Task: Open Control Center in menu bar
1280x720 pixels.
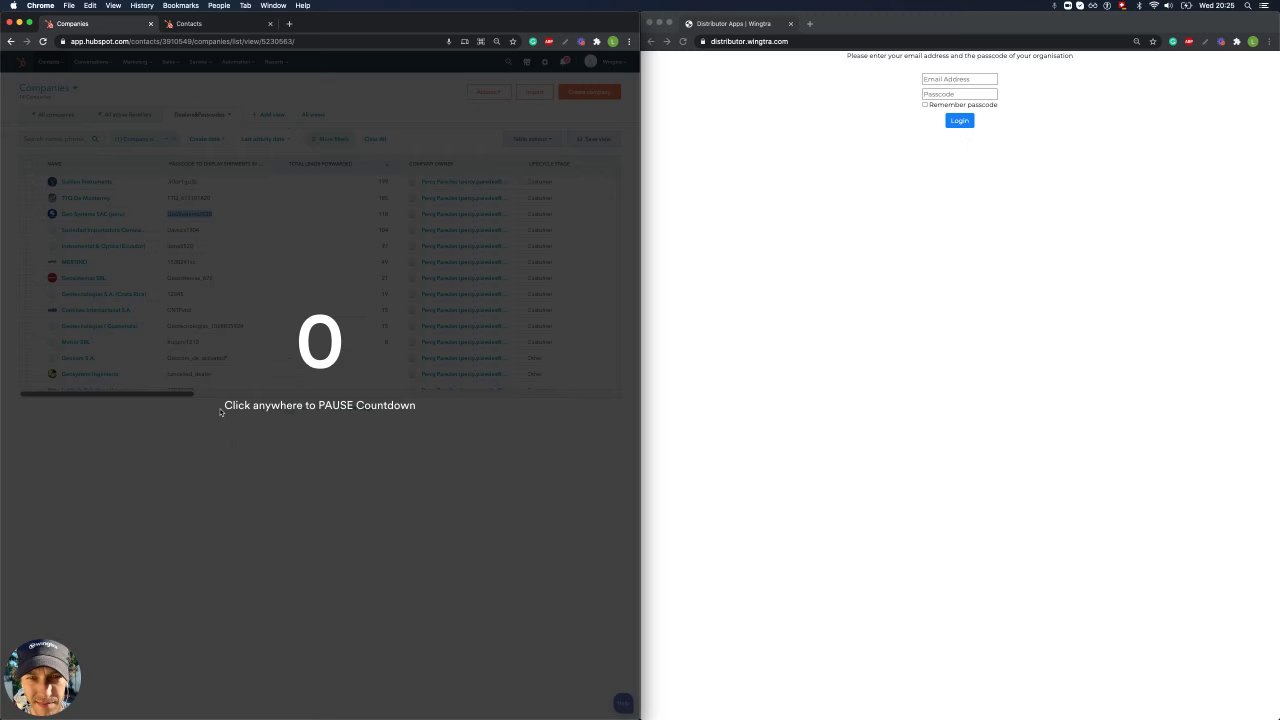Action: pos(1265,5)
